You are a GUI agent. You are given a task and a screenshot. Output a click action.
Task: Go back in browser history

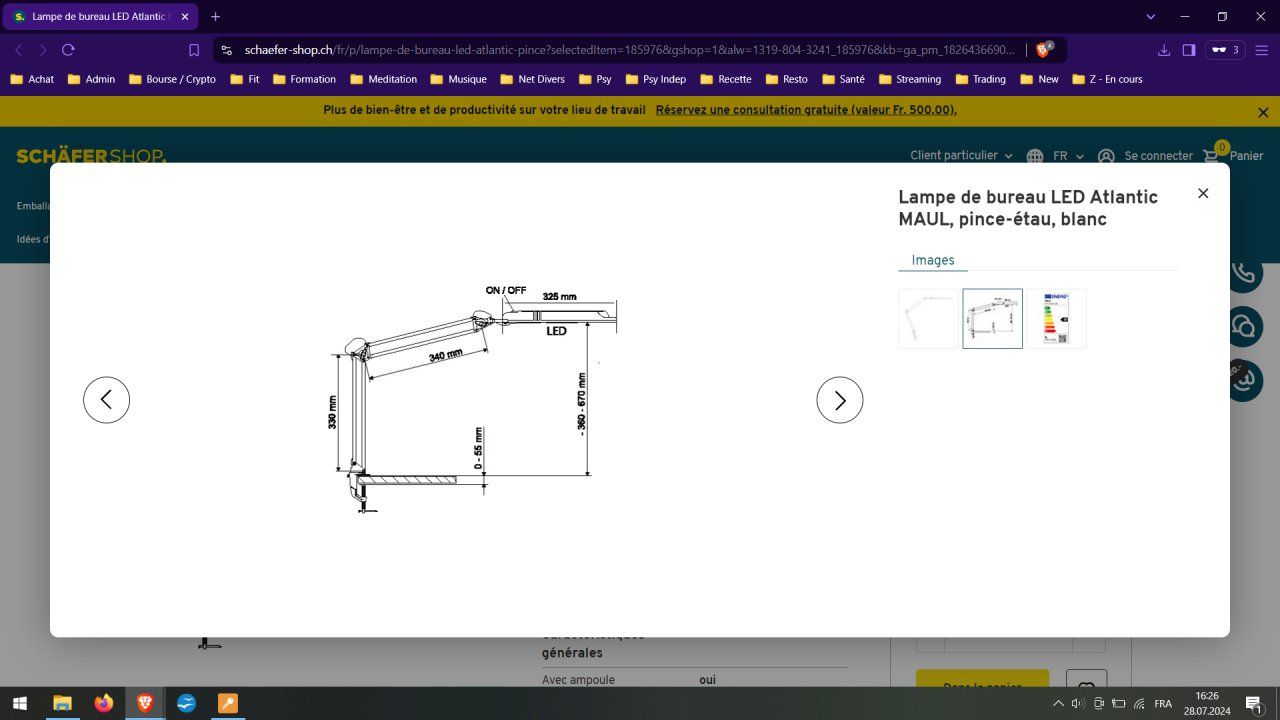click(x=18, y=50)
